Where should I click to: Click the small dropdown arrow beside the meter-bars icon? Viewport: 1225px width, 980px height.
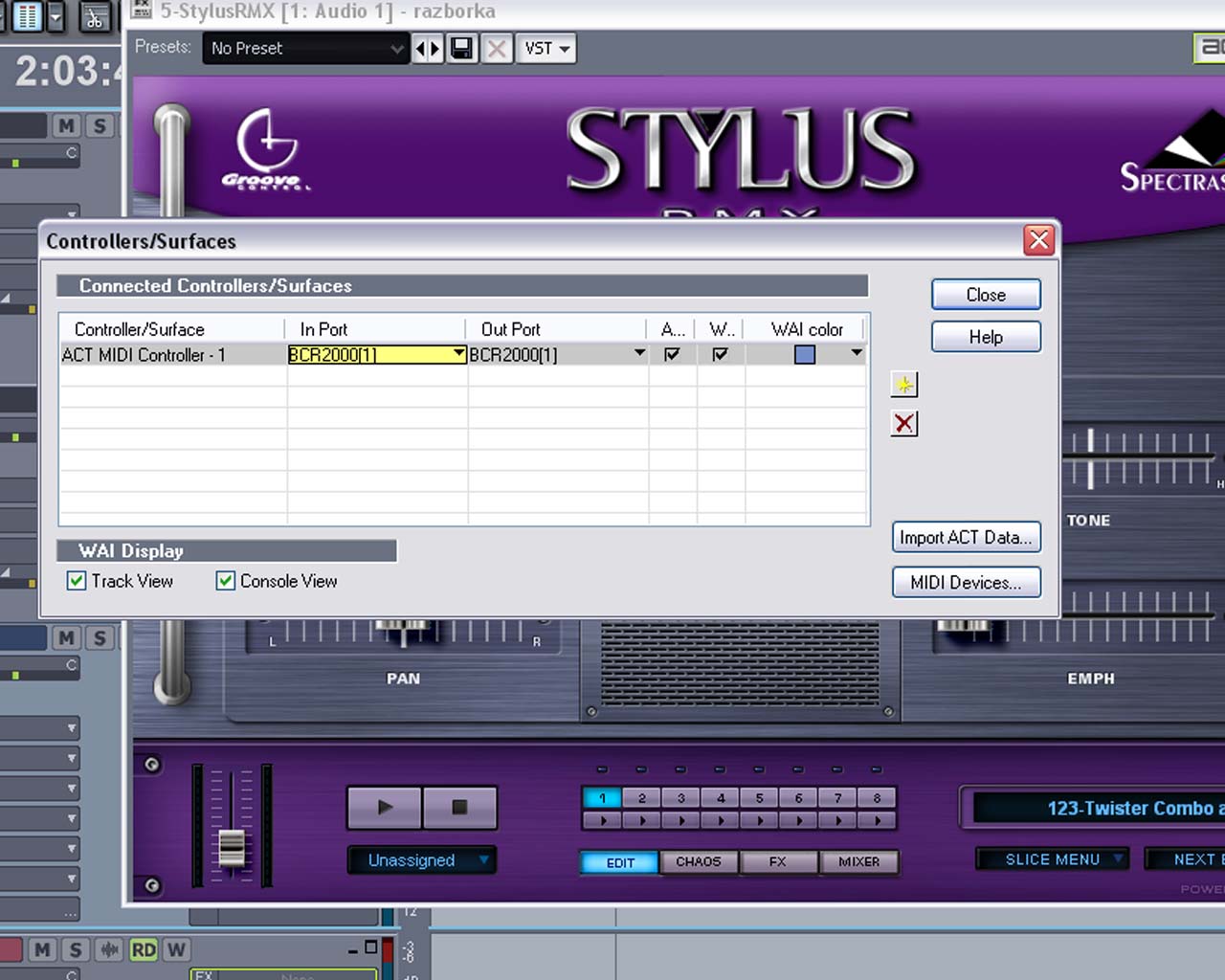56,16
